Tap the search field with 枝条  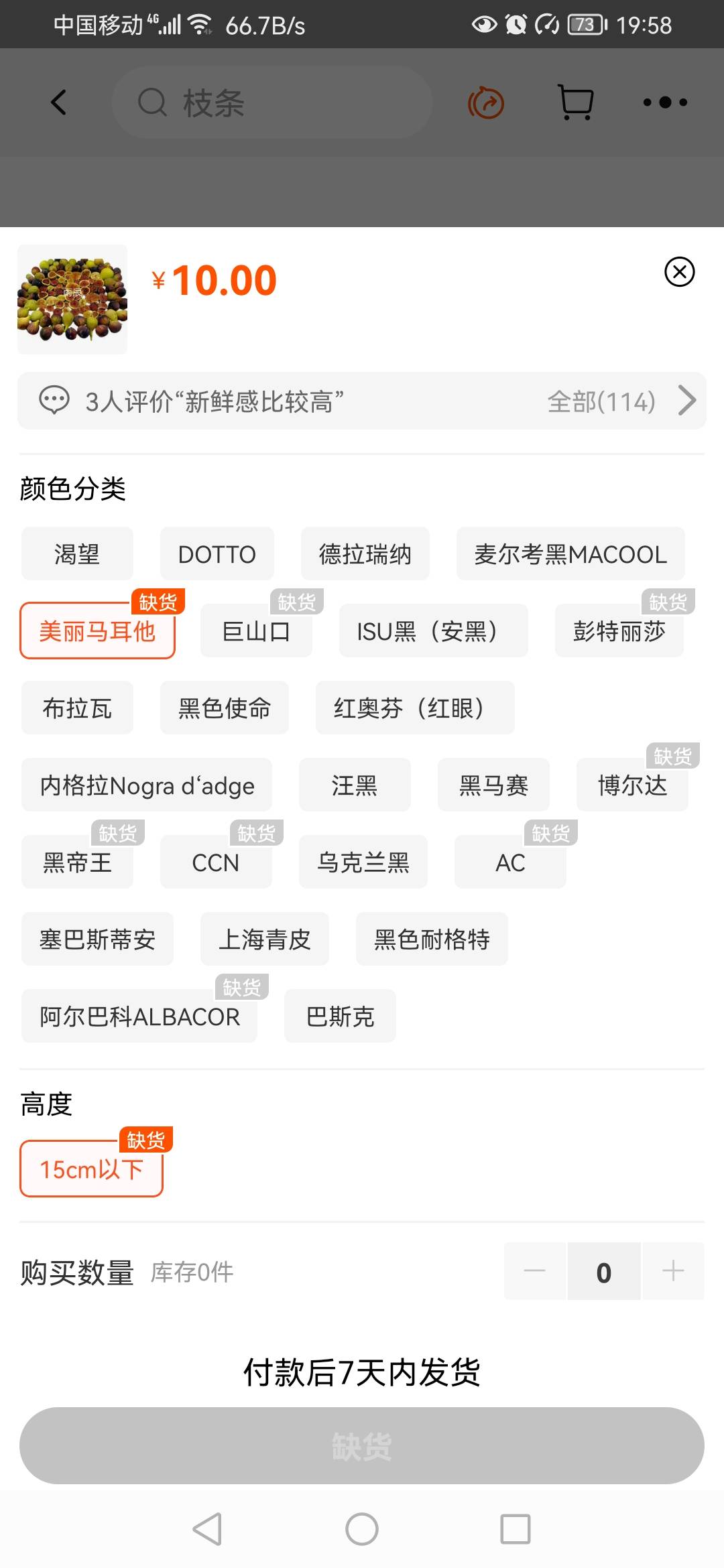[x=271, y=103]
